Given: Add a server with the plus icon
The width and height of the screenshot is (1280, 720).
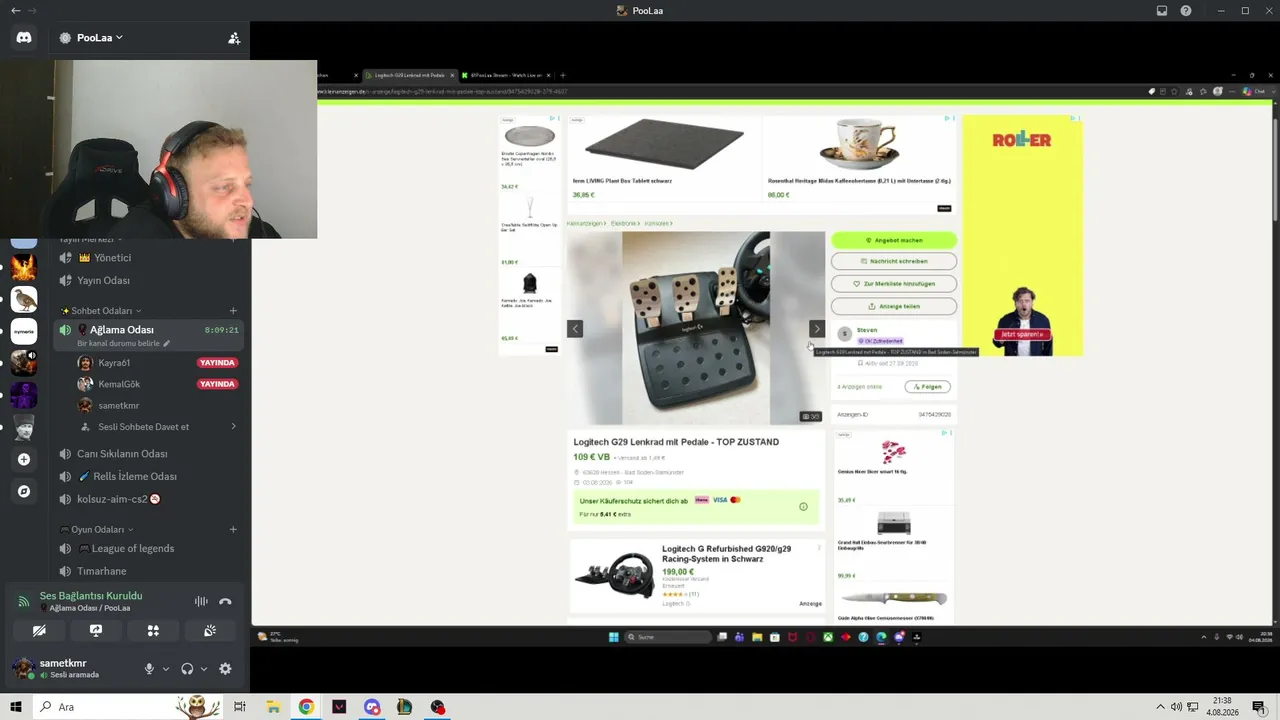Looking at the screenshot, I should click(x=24, y=460).
